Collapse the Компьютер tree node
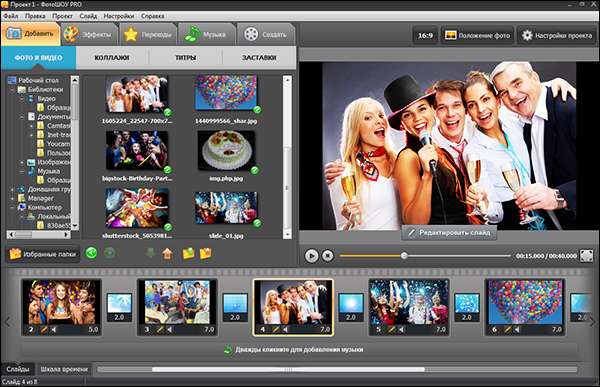The height and width of the screenshot is (387, 600). coord(13,207)
